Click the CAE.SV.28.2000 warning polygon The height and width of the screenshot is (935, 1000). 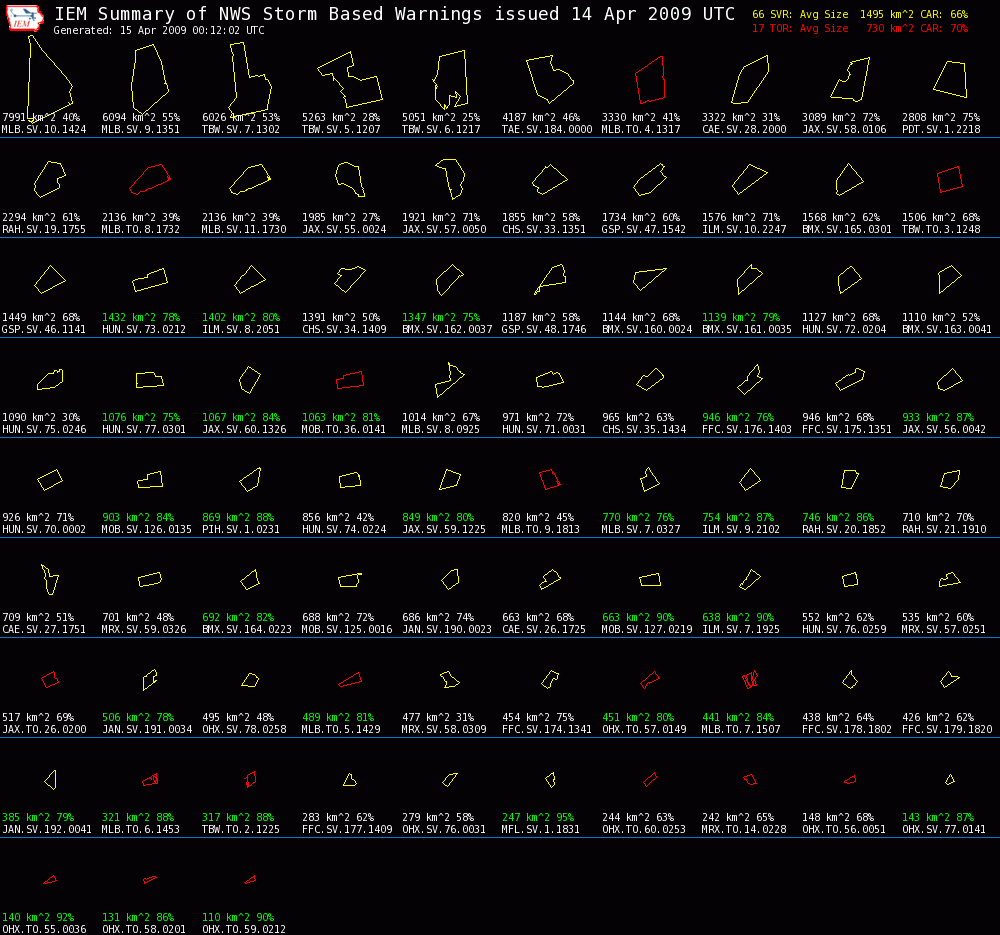coord(750,79)
